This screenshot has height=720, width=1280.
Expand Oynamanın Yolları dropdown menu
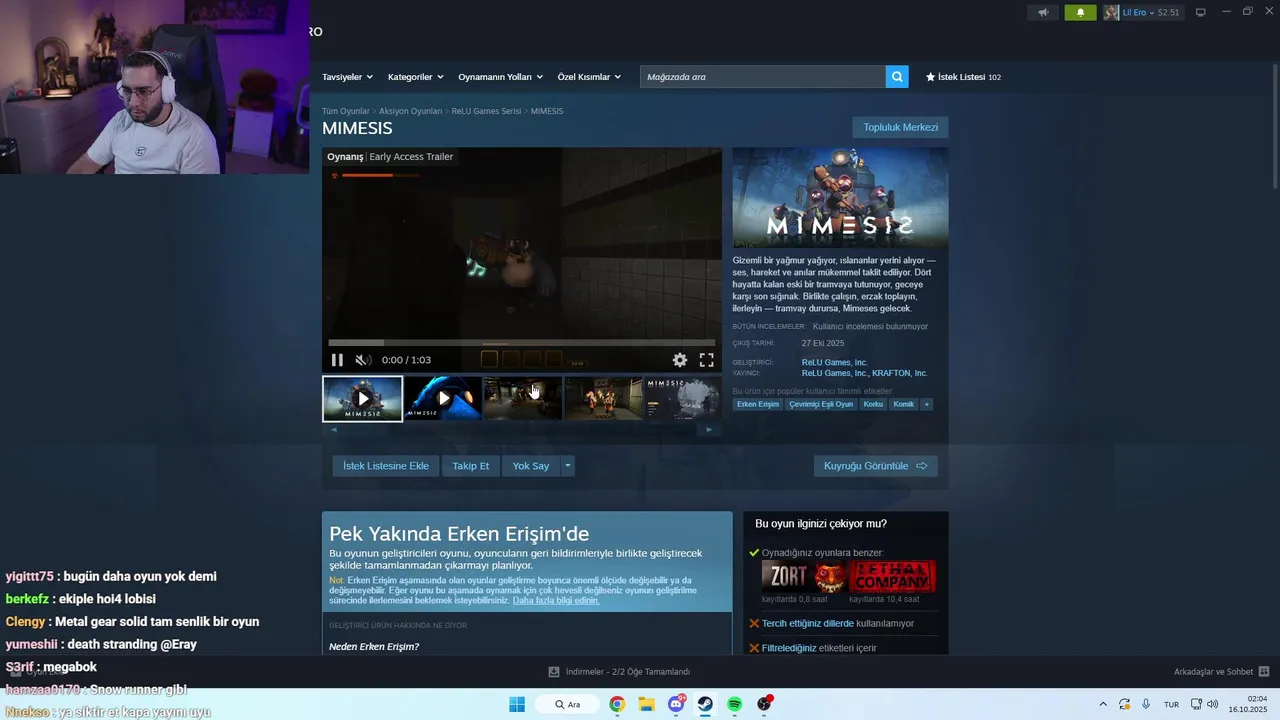pos(500,77)
